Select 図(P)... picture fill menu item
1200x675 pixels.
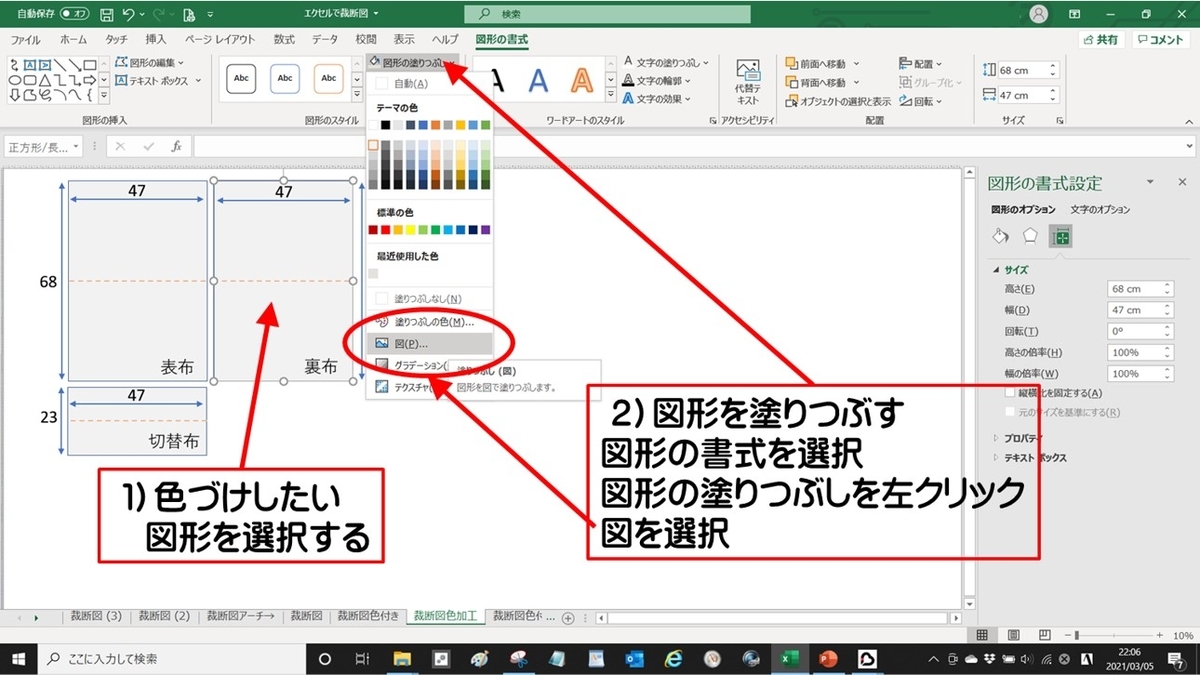(x=429, y=343)
